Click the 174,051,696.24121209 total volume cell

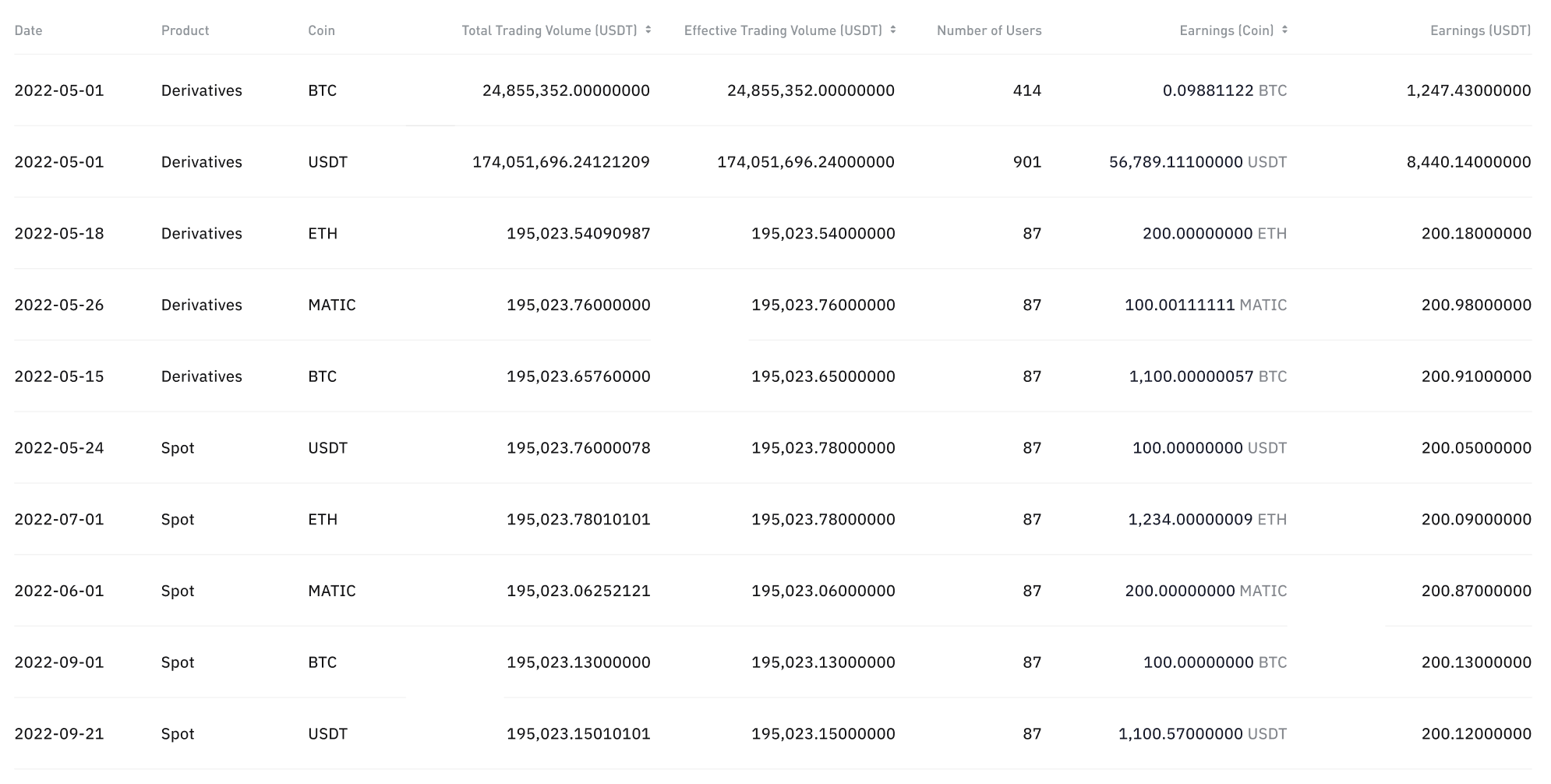(x=561, y=162)
